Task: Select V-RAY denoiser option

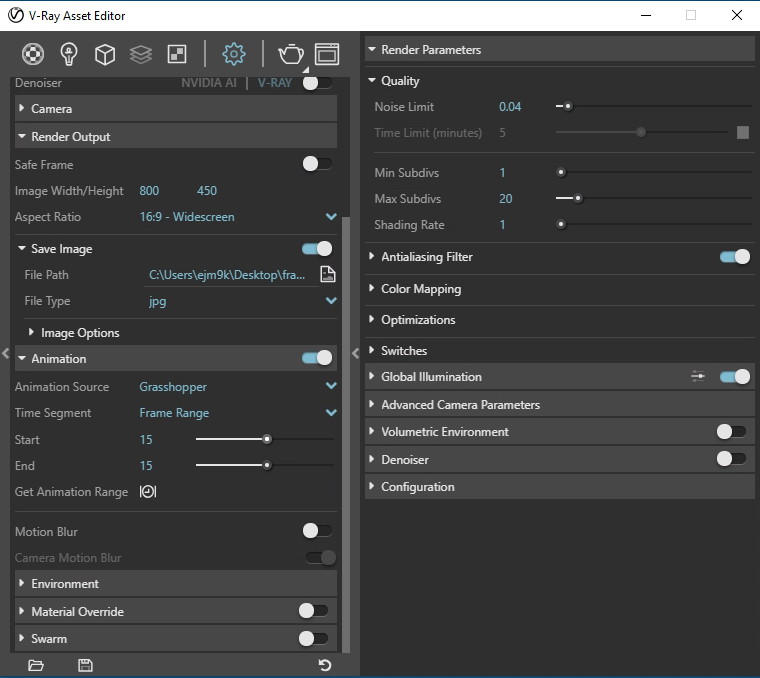Action: [274, 83]
